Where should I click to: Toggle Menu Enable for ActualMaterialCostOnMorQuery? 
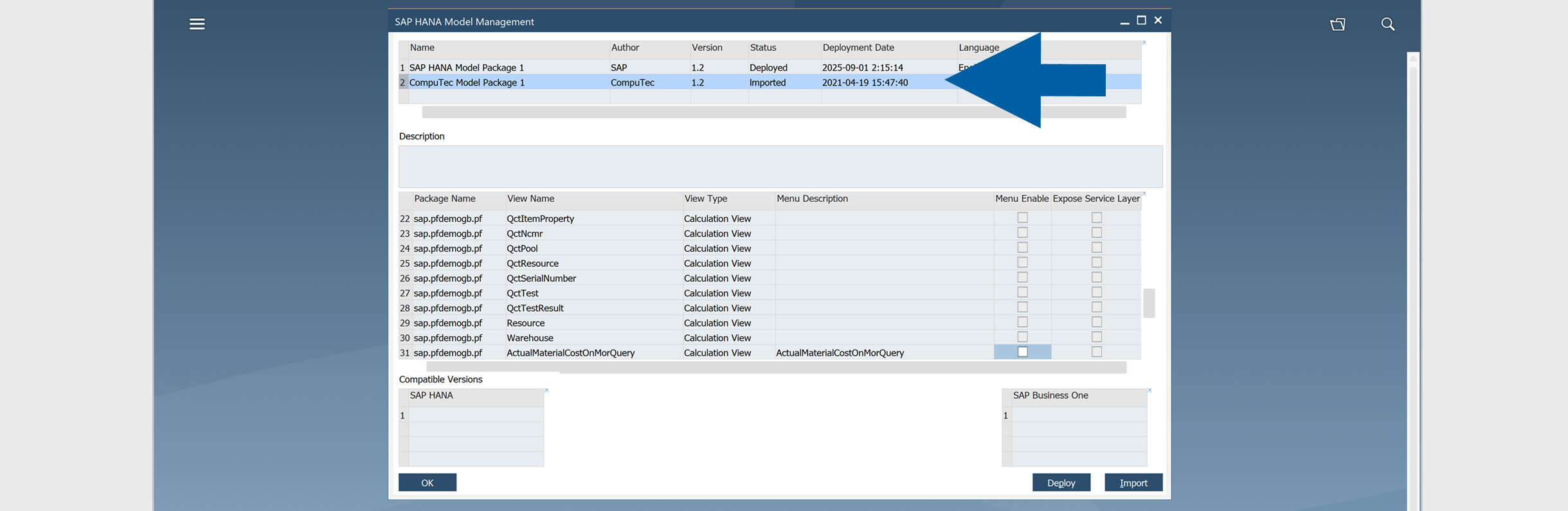click(x=1022, y=352)
